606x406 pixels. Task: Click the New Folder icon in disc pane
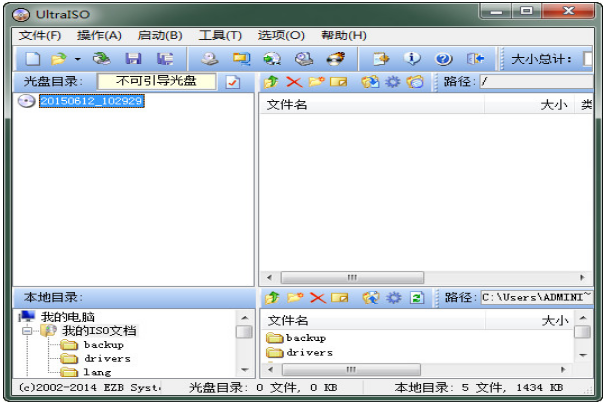317,82
